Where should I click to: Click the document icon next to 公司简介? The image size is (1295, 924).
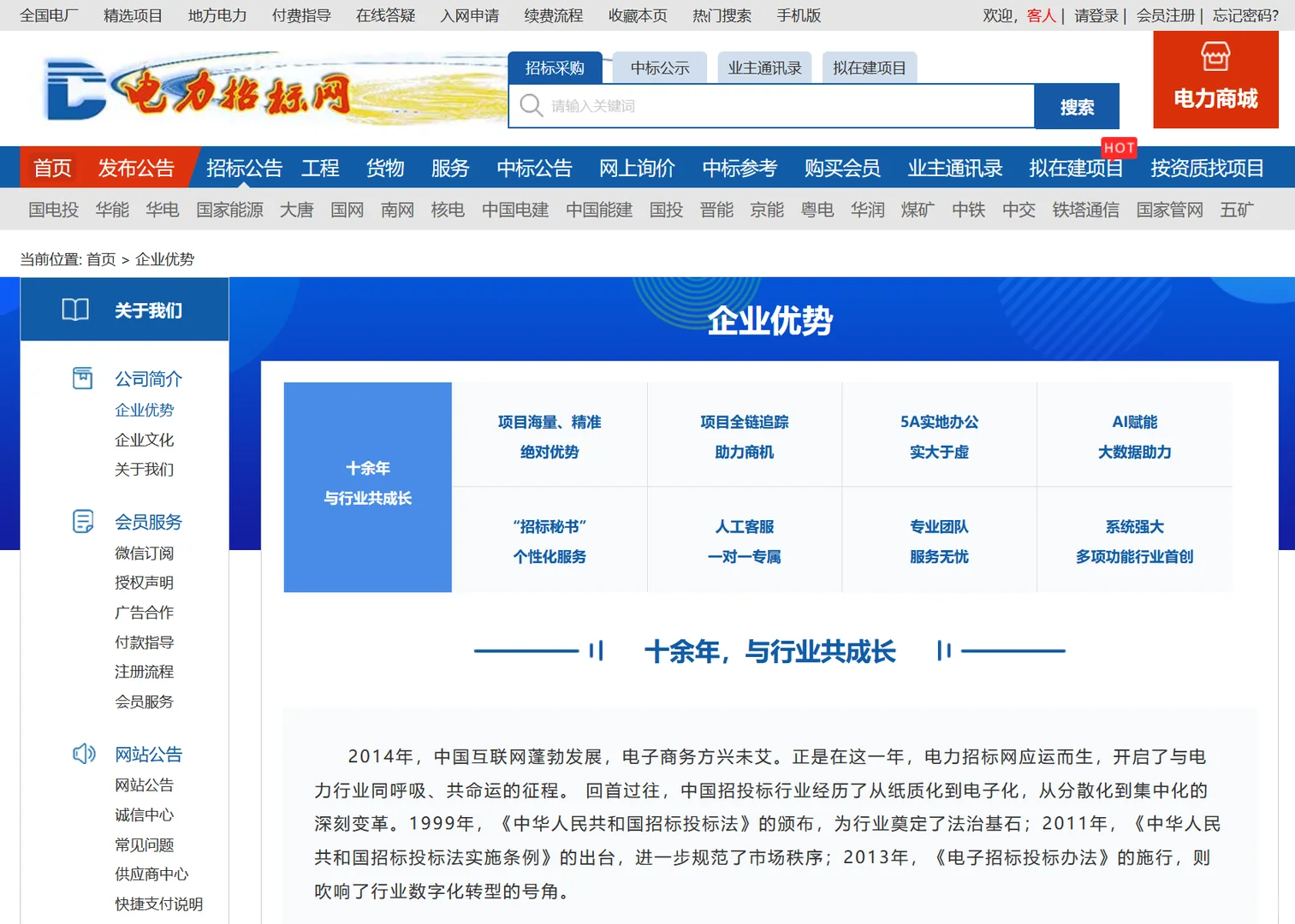point(83,377)
